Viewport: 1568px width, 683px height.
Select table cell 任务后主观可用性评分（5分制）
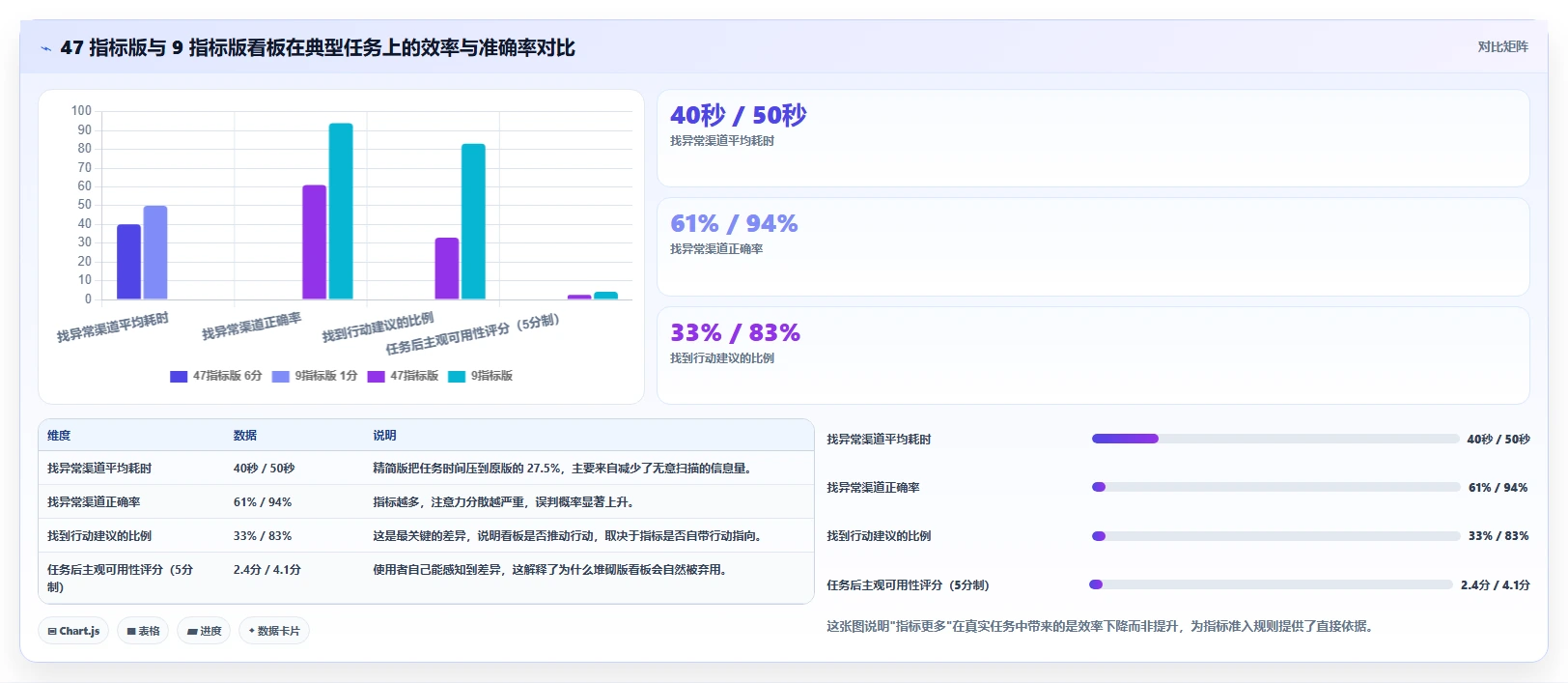(x=121, y=578)
